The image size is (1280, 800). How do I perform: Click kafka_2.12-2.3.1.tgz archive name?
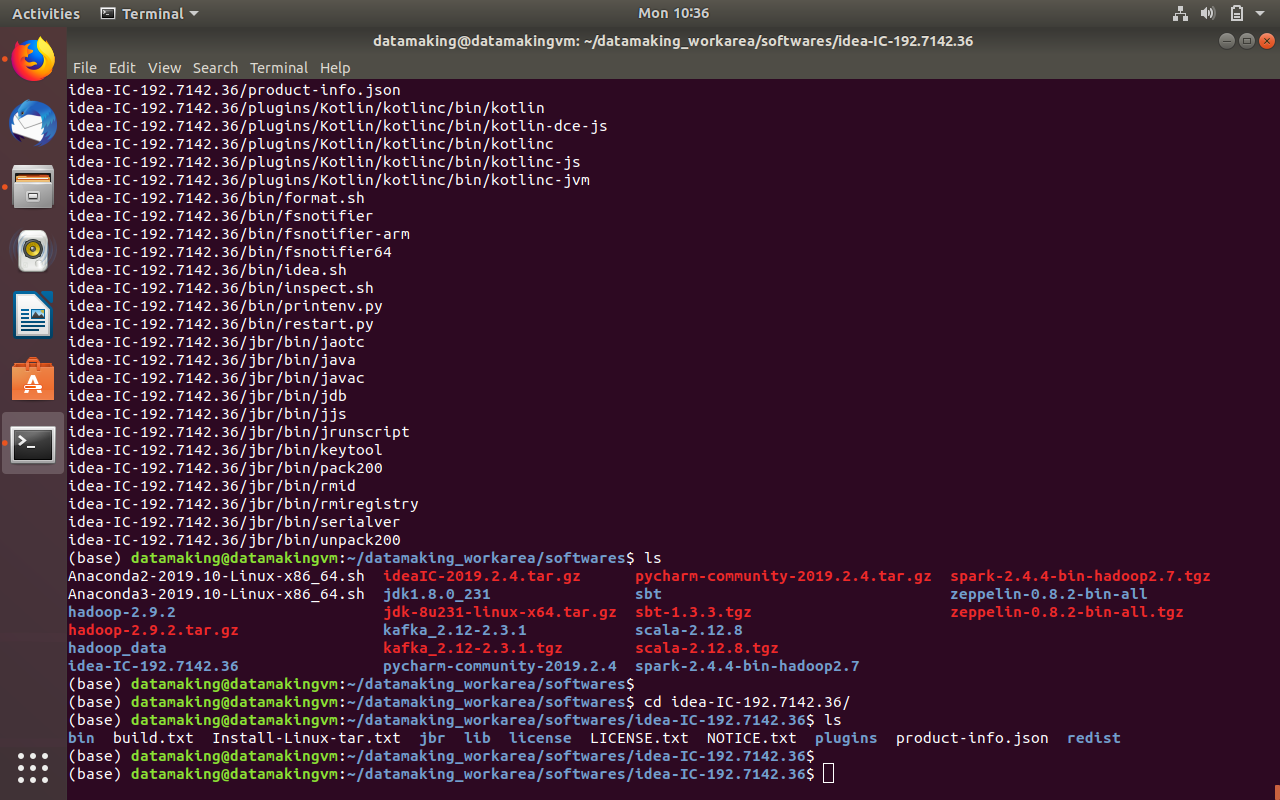[473, 648]
